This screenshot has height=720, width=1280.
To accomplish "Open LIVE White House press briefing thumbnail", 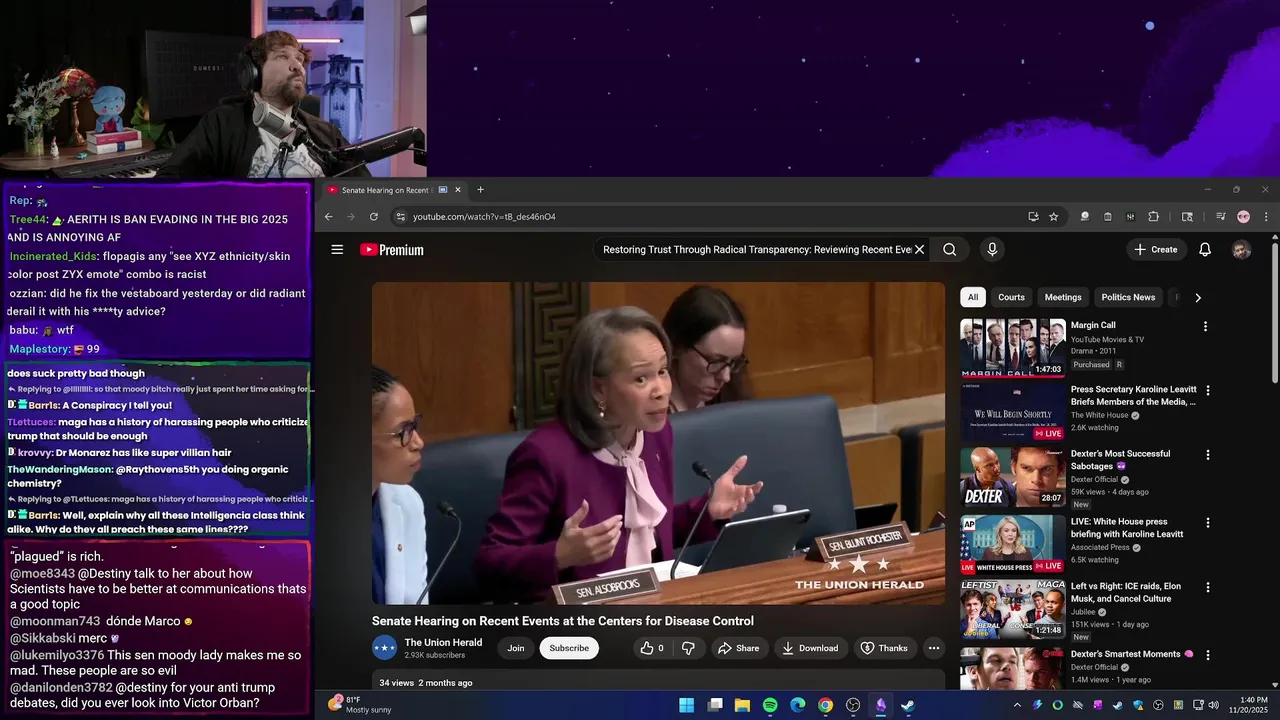I will pos(1013,544).
